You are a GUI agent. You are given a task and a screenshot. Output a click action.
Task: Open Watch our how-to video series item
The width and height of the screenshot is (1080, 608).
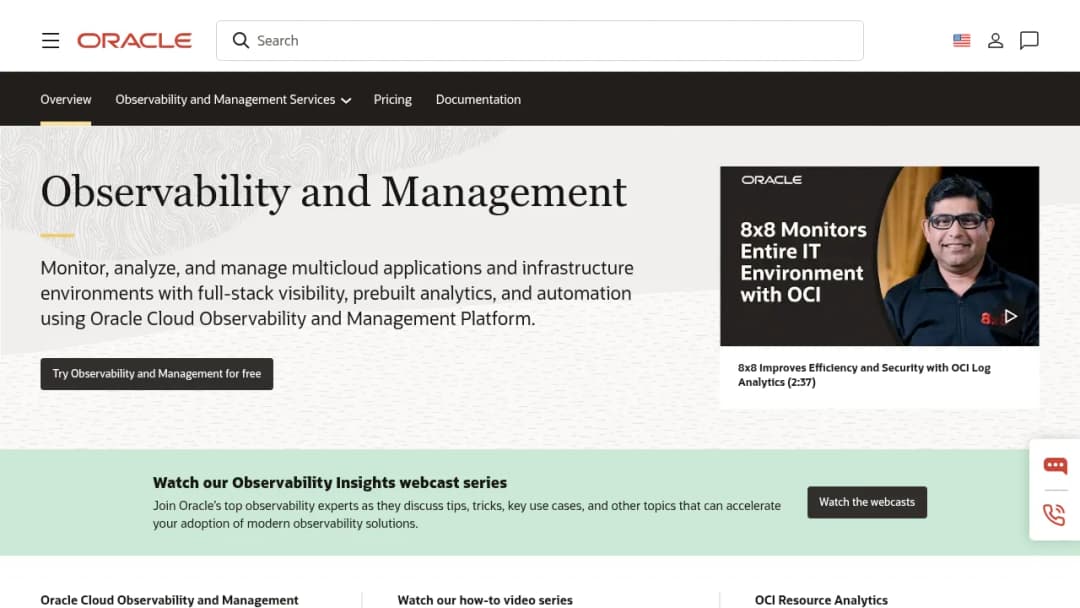tap(485, 600)
